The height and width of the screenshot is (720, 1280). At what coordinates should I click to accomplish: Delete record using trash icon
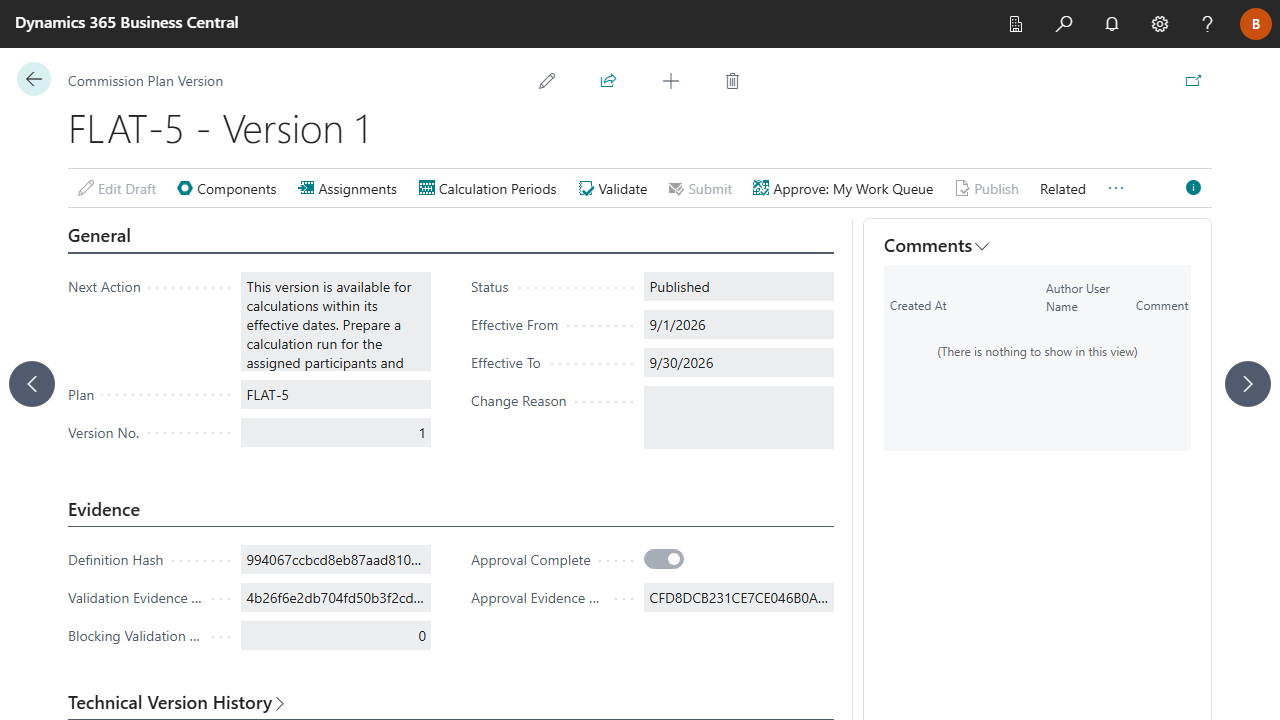pos(732,81)
